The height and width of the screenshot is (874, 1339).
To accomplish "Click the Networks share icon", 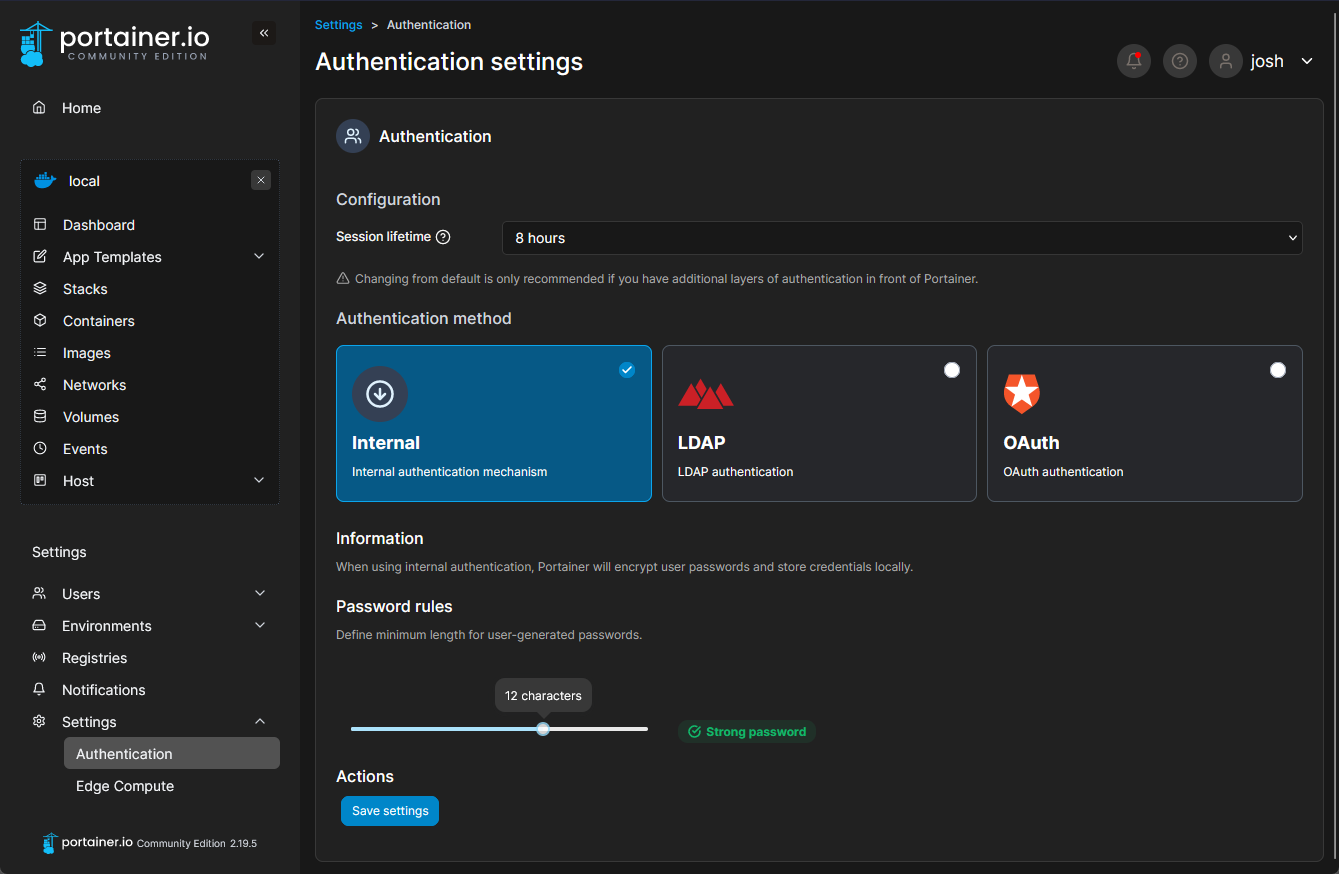I will pos(40,385).
